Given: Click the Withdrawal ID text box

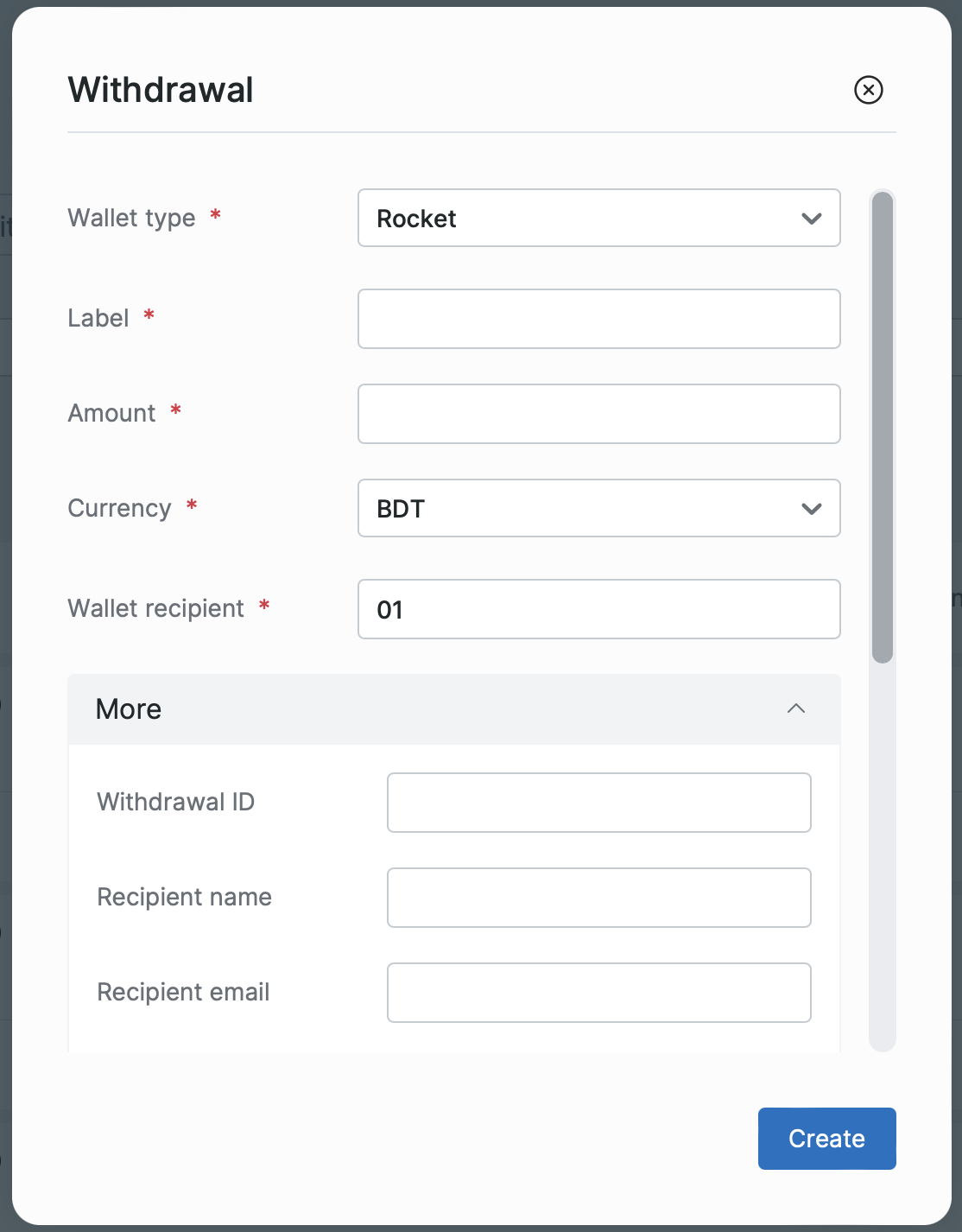Looking at the screenshot, I should [x=598, y=803].
